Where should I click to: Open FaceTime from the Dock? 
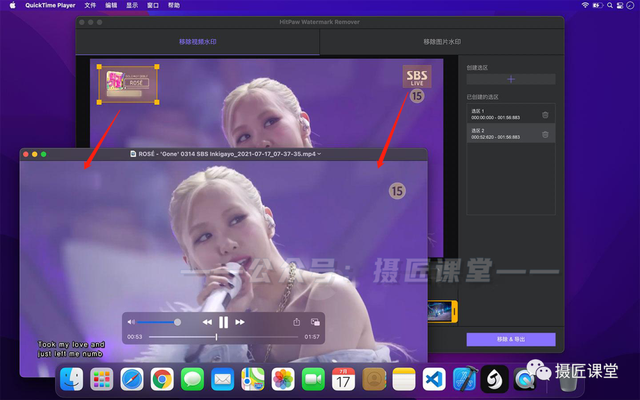(x=313, y=379)
